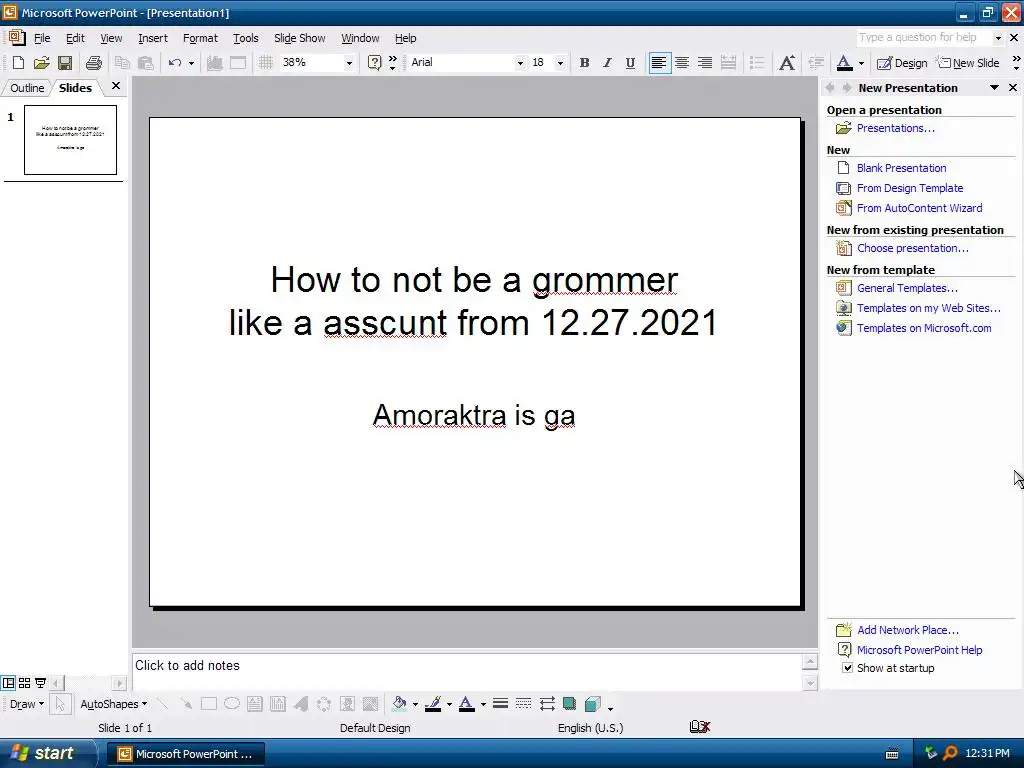The image size is (1024, 768).
Task: Switch to Slide Sorter View icon
Action: 24,683
